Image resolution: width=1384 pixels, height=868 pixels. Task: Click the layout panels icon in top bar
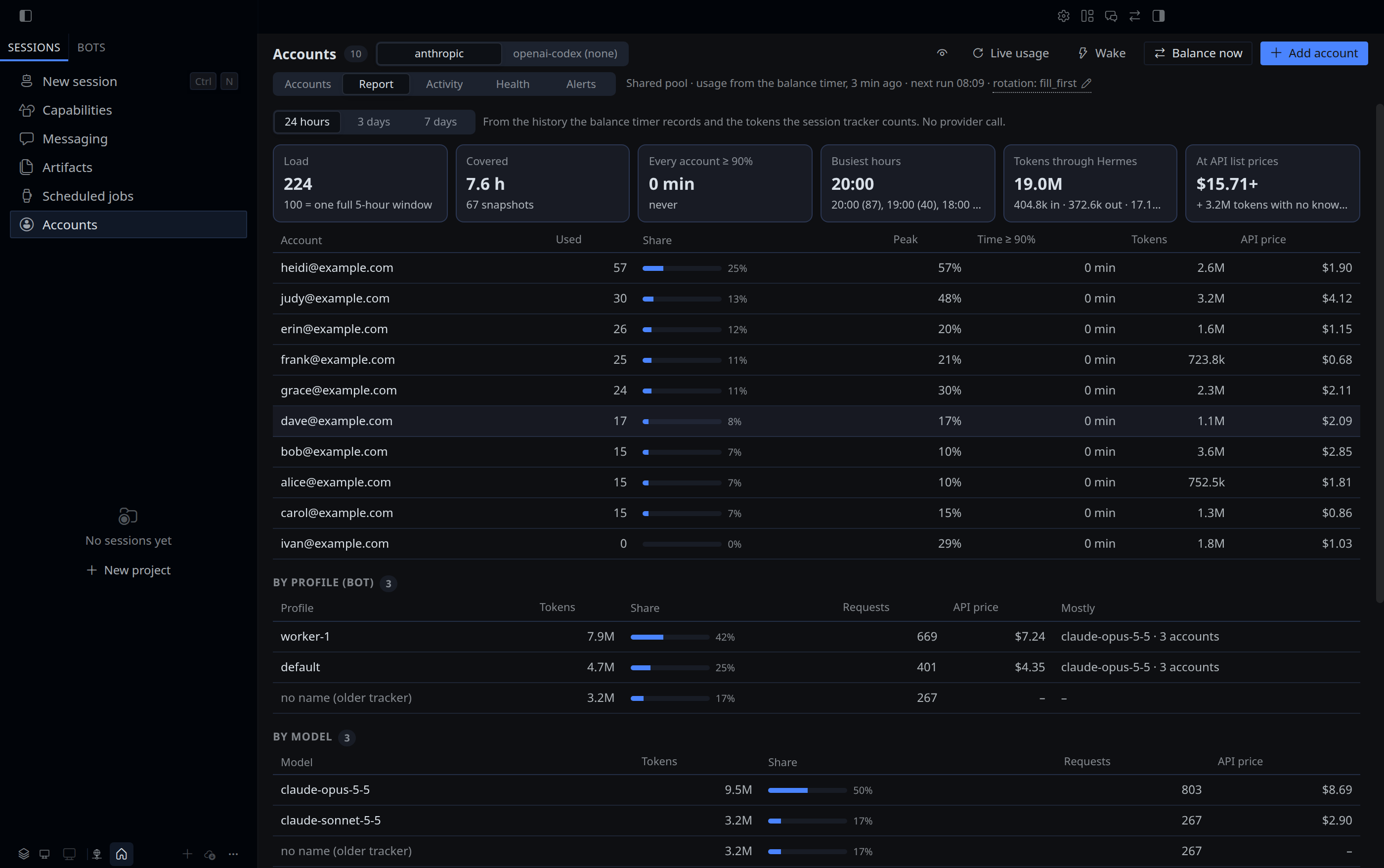pyautogui.click(x=1086, y=16)
